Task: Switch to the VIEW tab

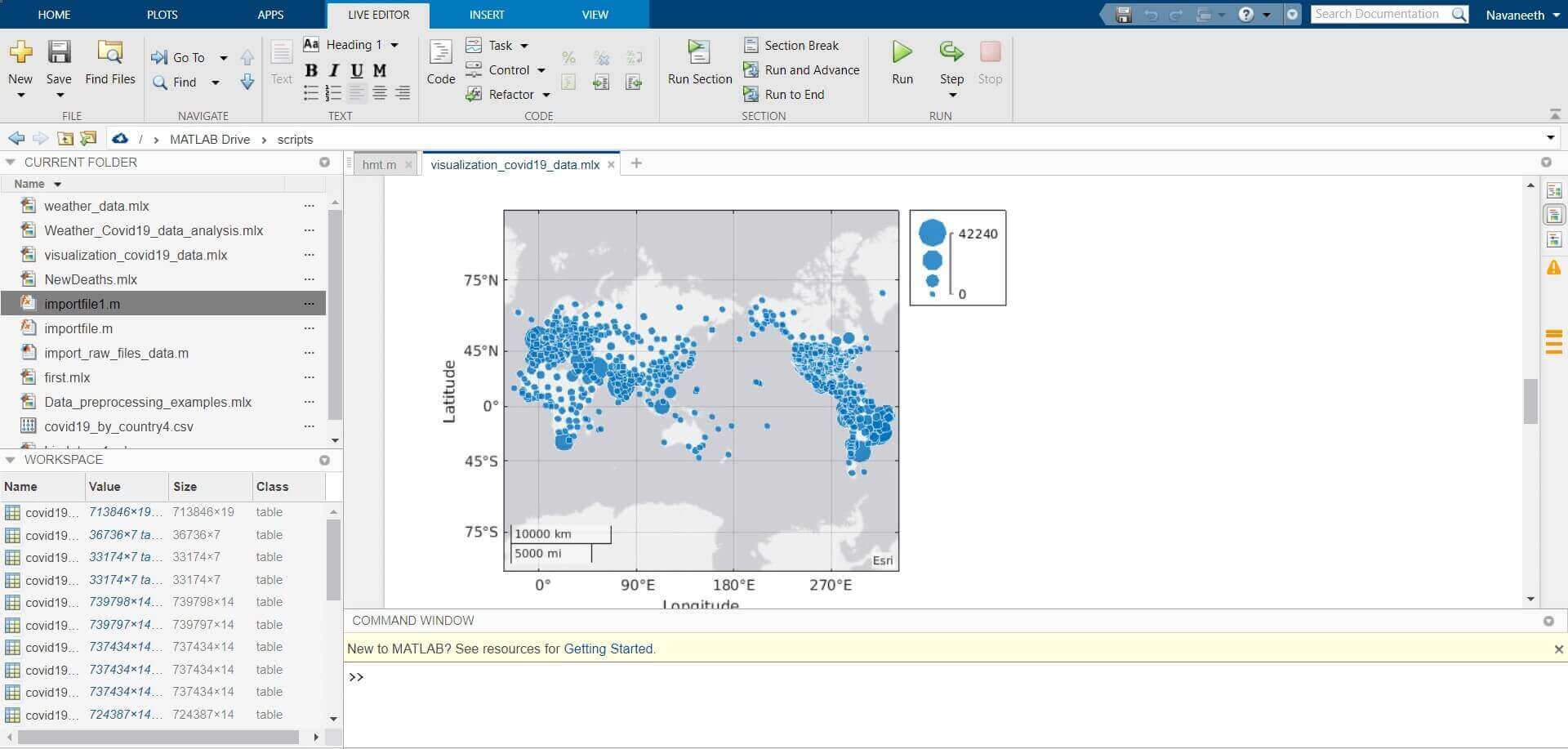Action: click(595, 15)
